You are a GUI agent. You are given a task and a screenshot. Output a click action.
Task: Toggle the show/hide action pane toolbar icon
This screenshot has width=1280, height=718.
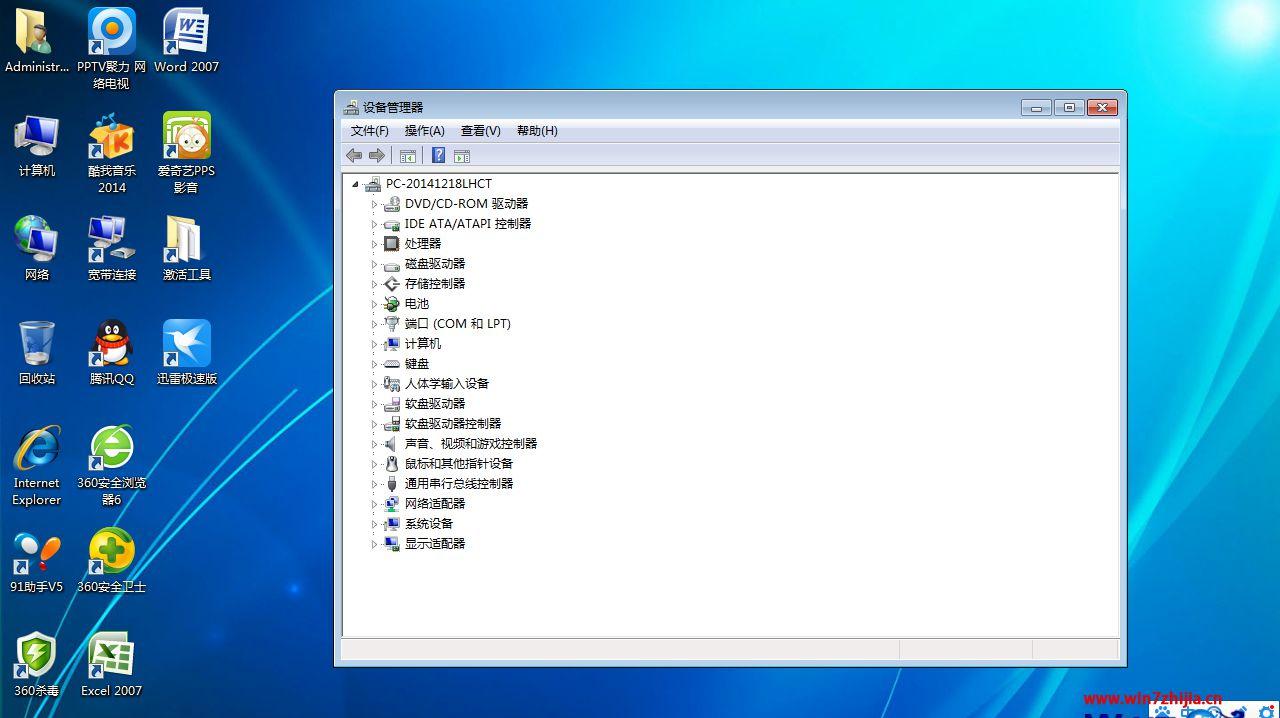462,156
